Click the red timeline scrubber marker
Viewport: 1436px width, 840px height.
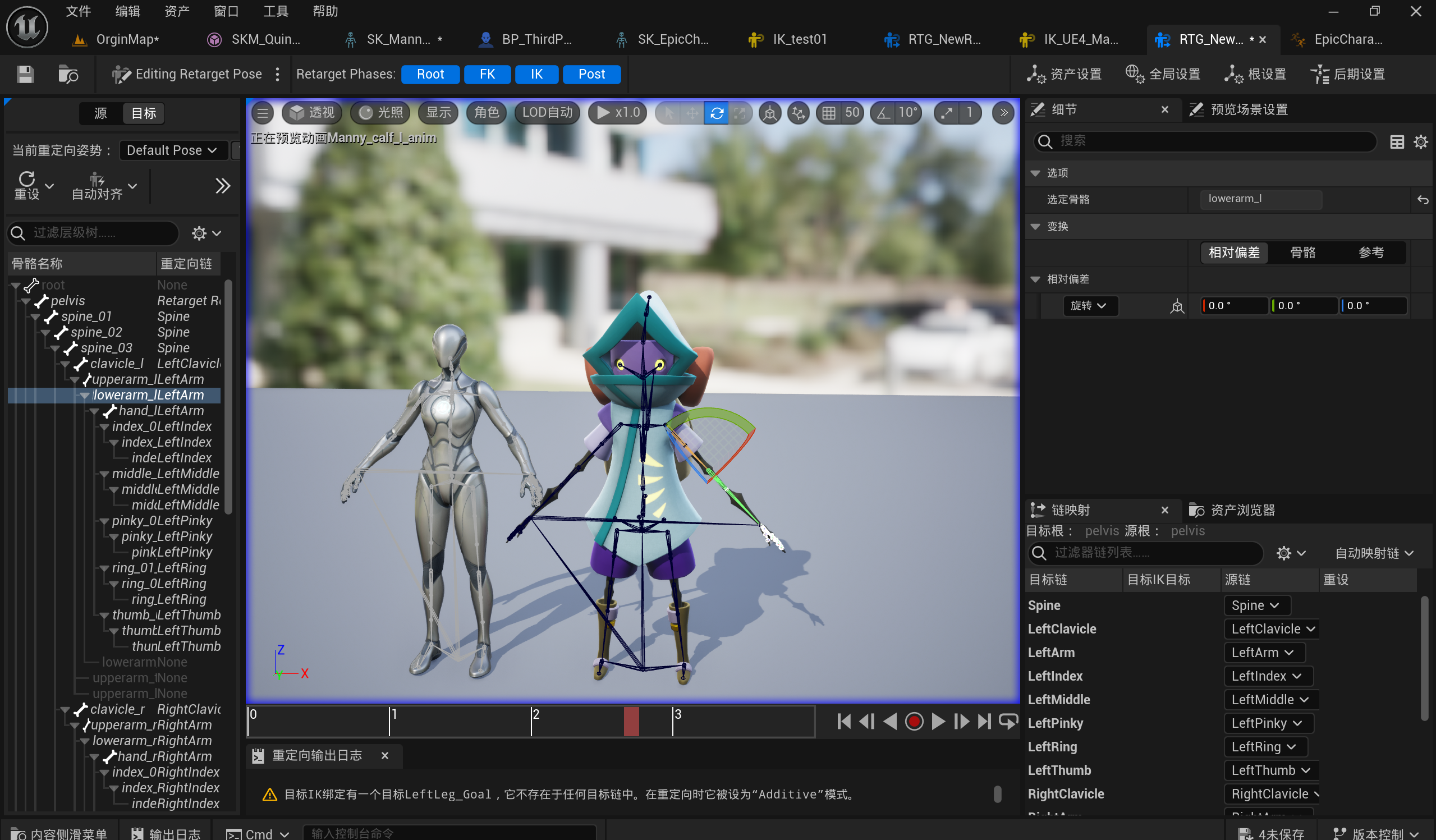(631, 722)
